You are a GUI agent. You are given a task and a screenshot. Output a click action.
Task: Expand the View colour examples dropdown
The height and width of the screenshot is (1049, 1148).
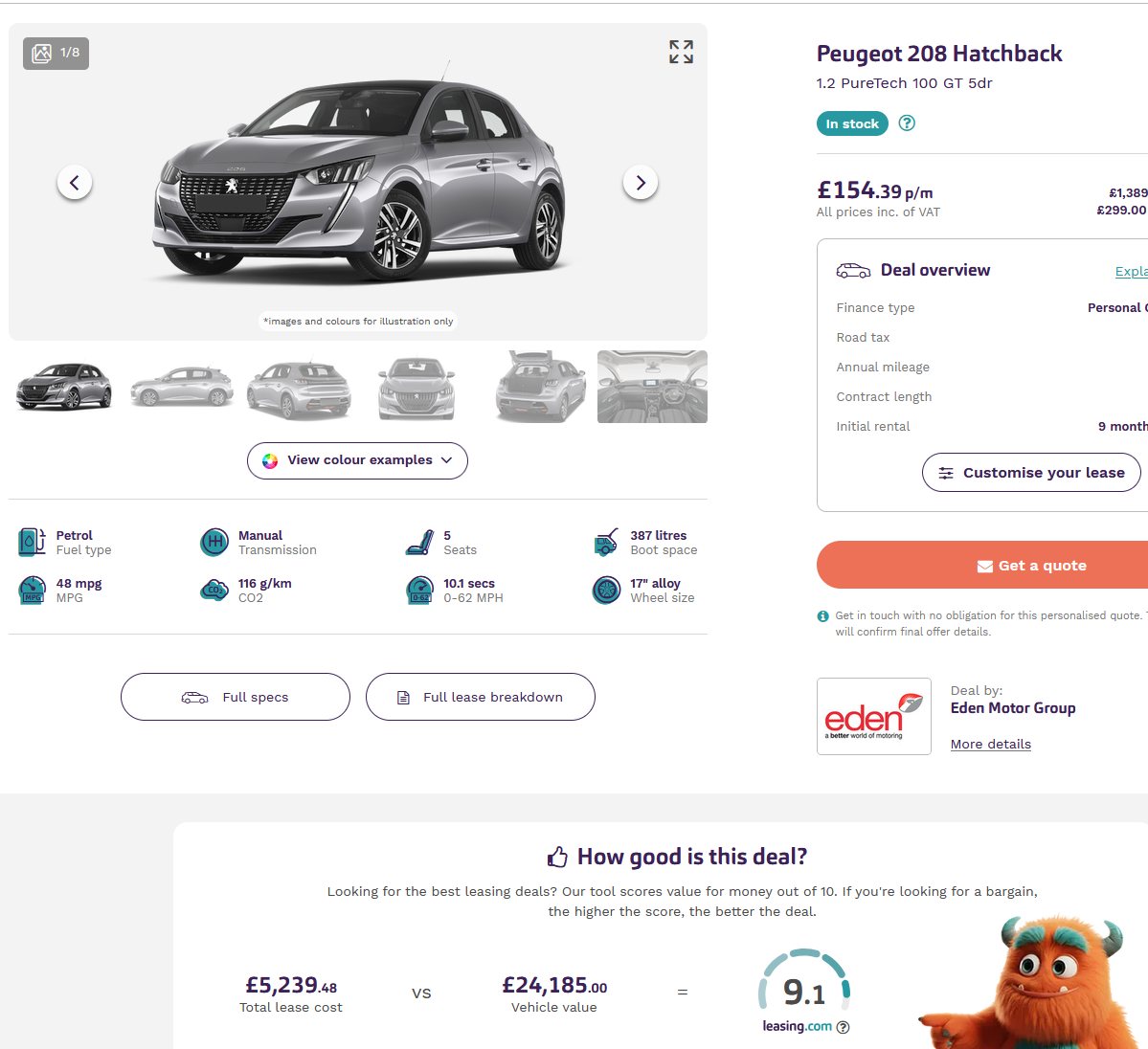tap(357, 460)
